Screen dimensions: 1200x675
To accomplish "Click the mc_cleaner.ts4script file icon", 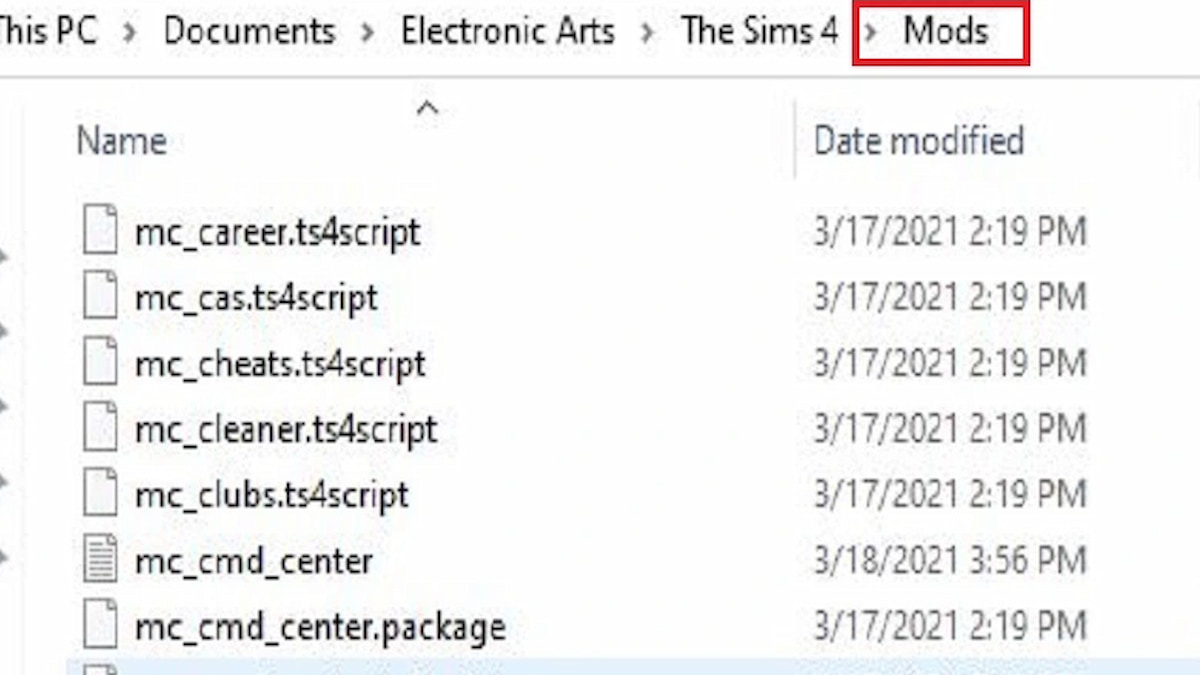I will tap(100, 430).
